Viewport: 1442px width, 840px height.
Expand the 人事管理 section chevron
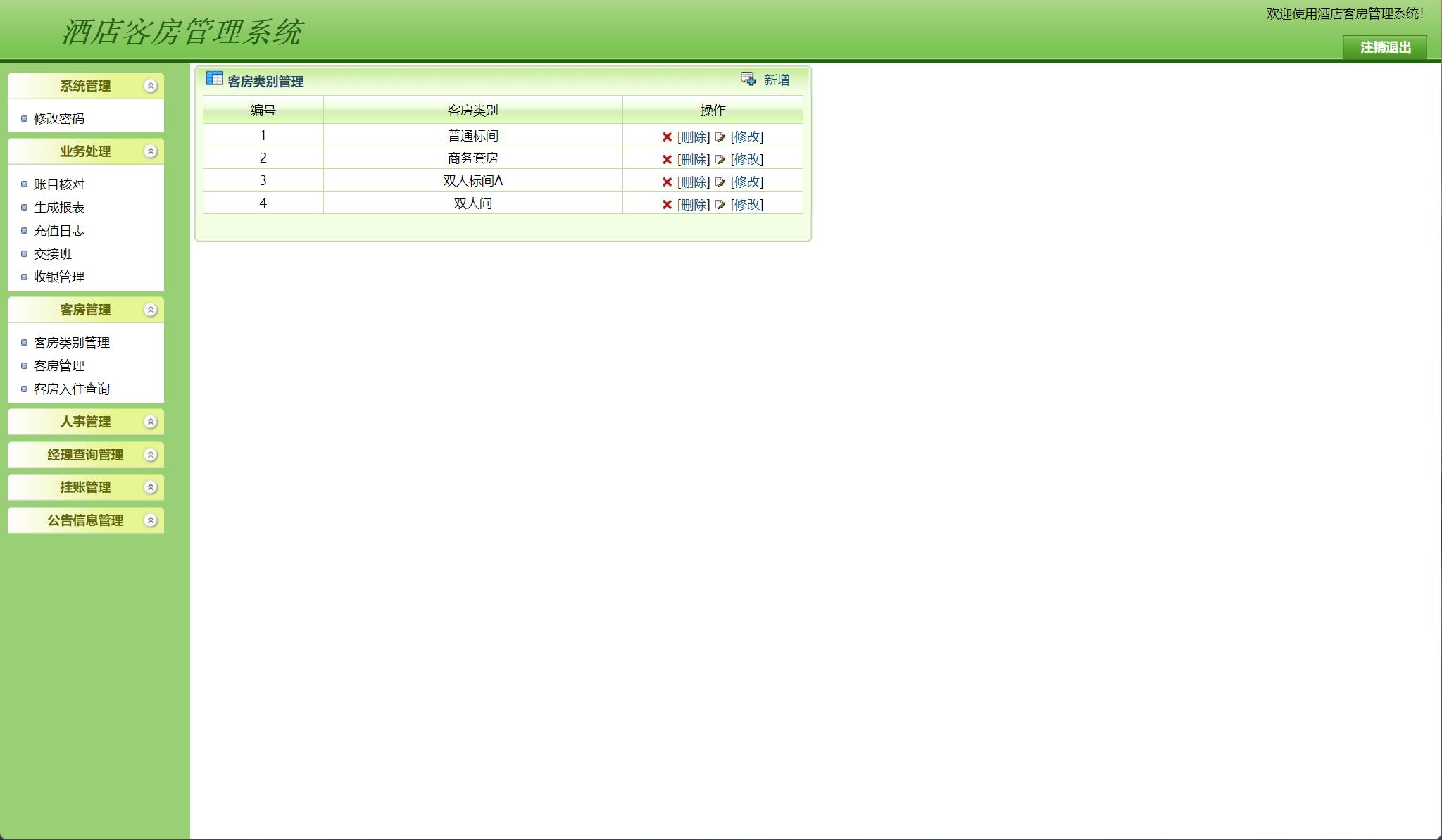[150, 422]
